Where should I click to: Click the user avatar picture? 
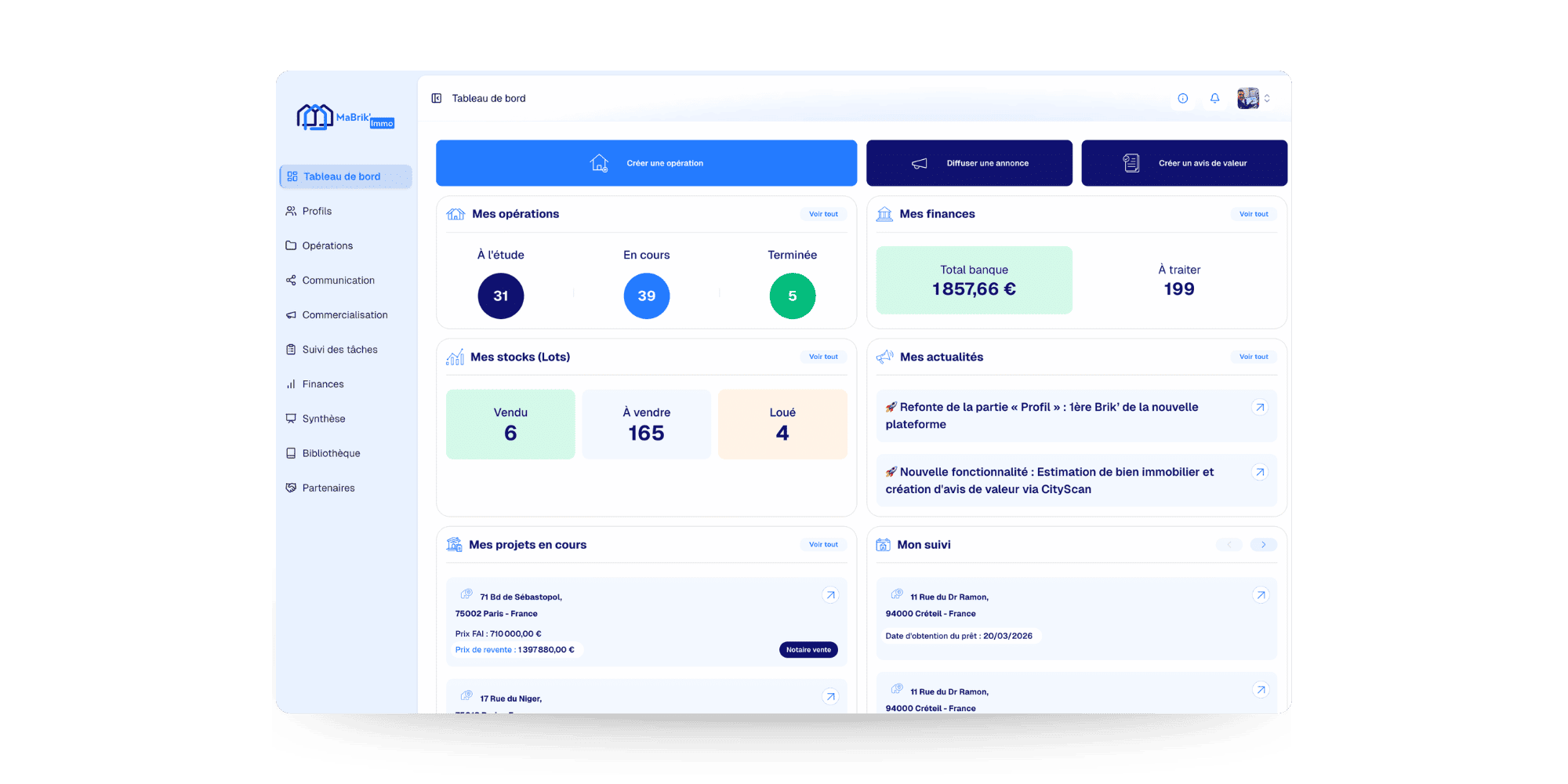point(1248,98)
